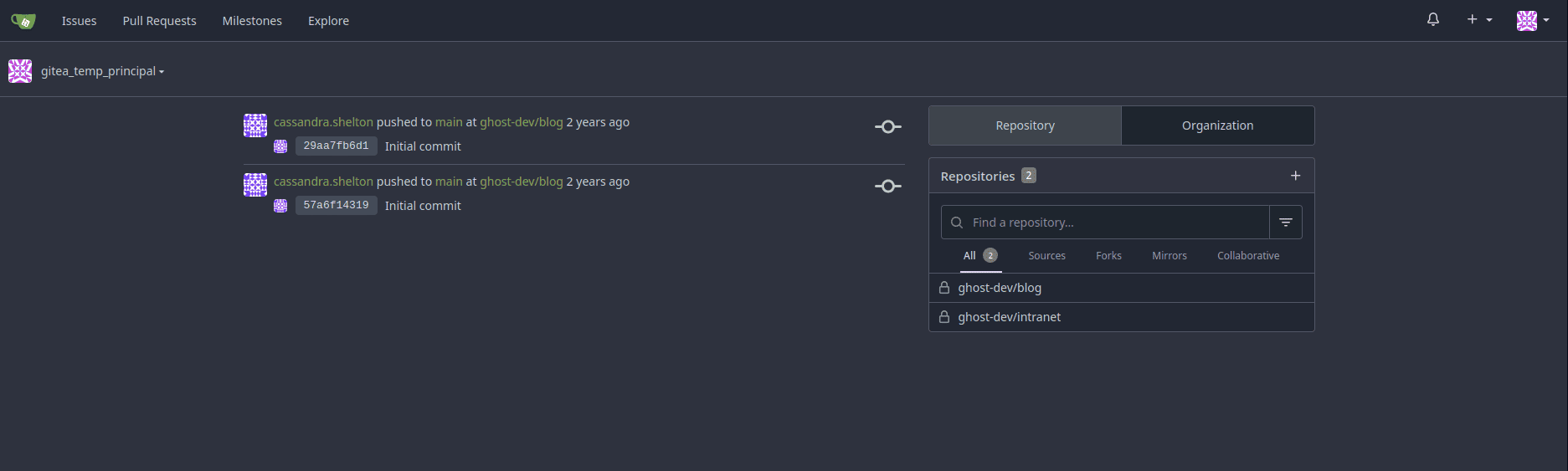Filter repositories by Forks

(x=1108, y=256)
